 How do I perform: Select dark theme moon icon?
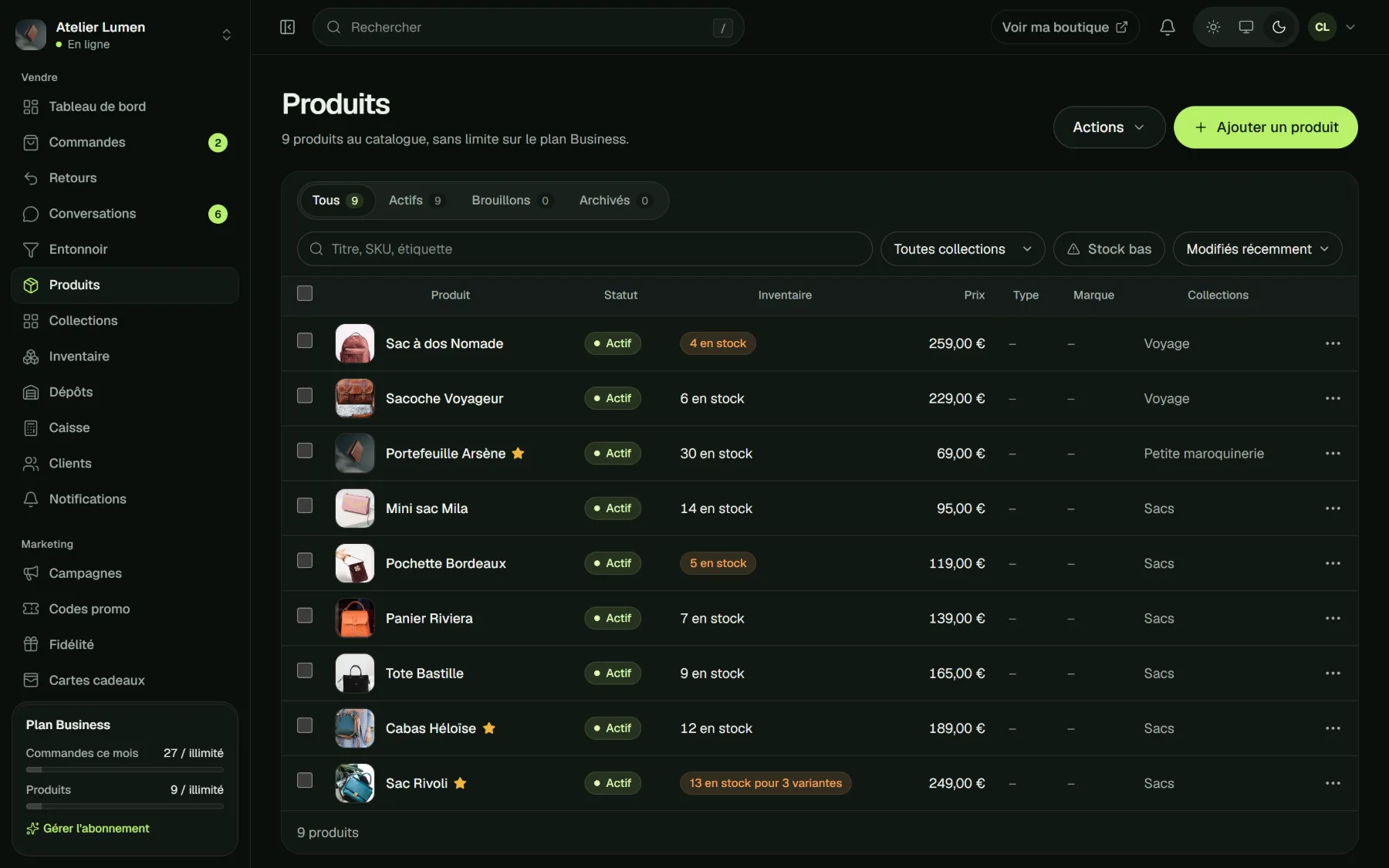click(1279, 27)
